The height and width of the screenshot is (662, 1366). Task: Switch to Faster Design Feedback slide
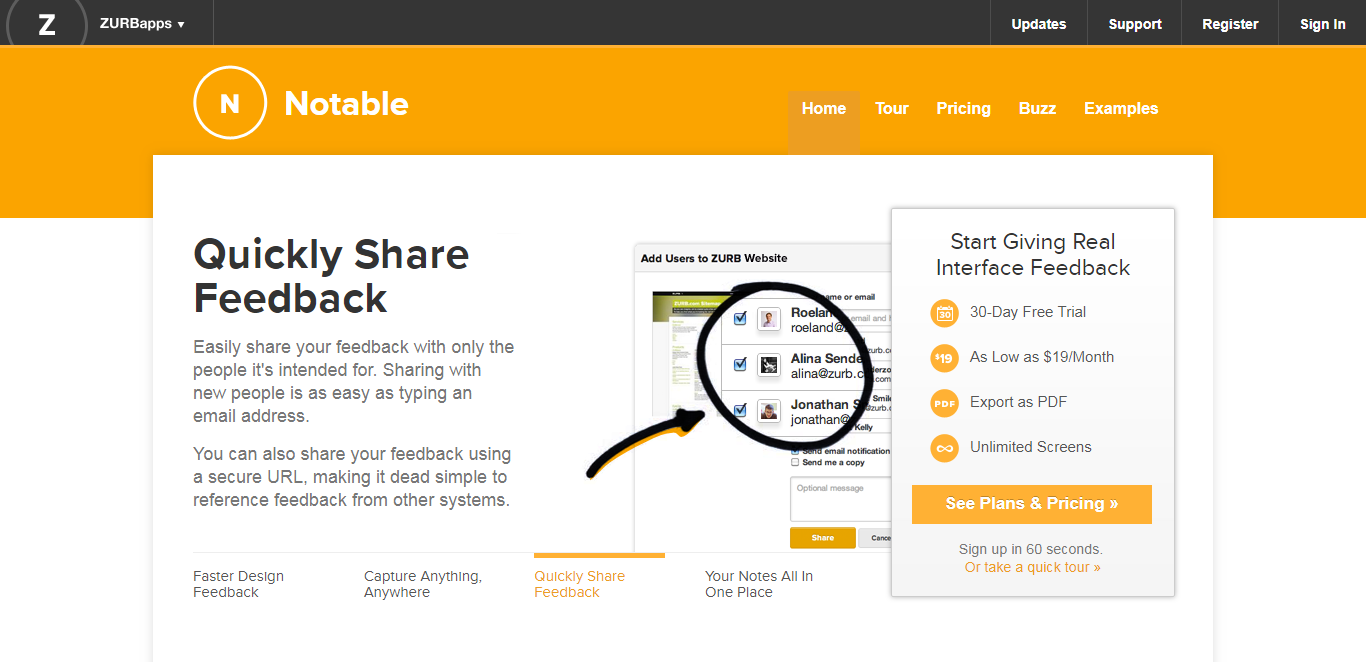coord(238,584)
